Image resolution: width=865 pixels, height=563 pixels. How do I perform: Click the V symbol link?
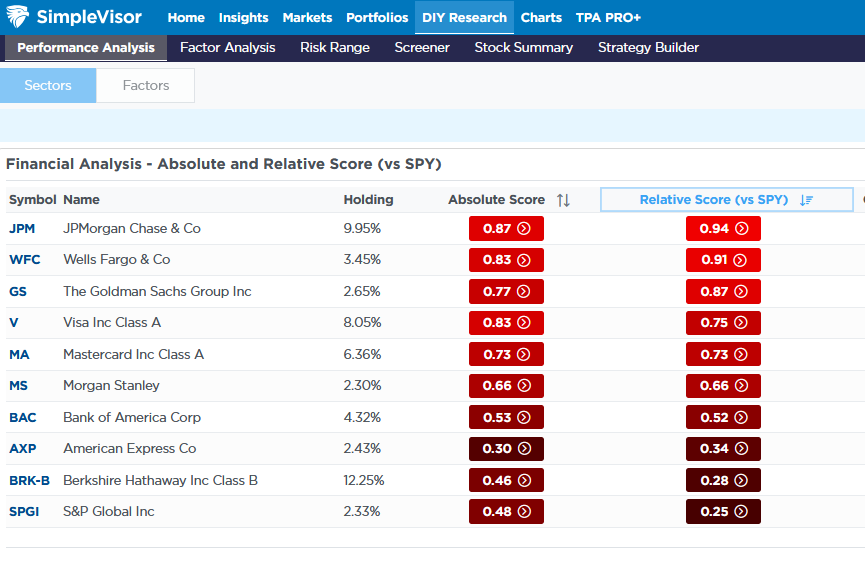point(14,323)
